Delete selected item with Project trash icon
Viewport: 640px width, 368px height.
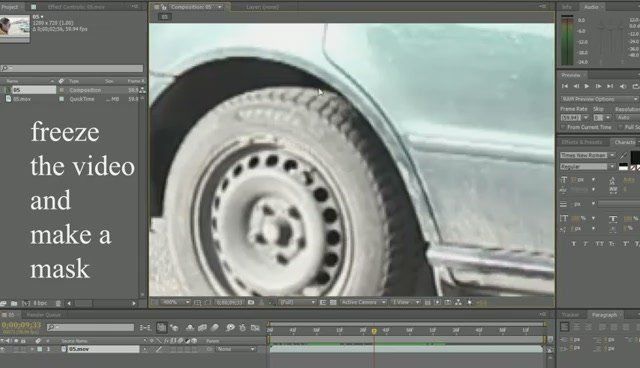pyautogui.click(x=58, y=304)
